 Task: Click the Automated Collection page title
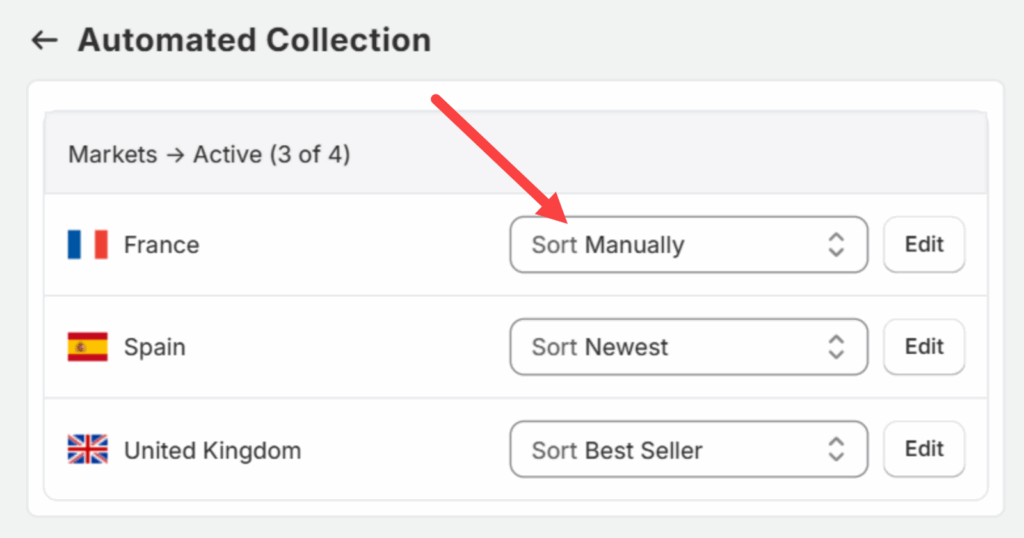[254, 40]
